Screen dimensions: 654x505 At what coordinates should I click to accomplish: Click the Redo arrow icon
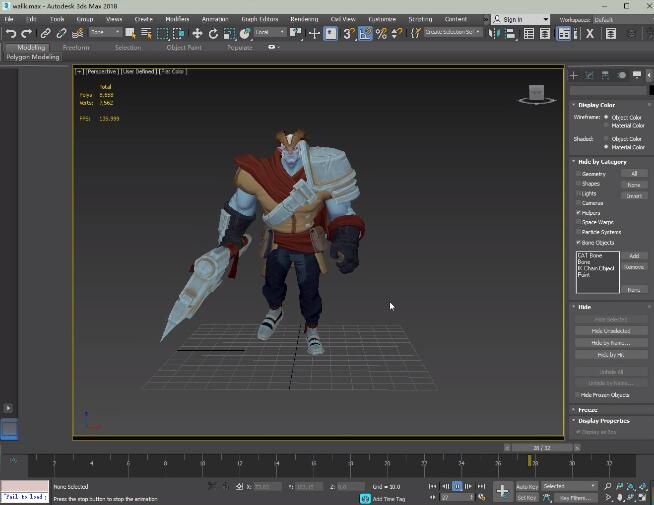[x=26, y=33]
